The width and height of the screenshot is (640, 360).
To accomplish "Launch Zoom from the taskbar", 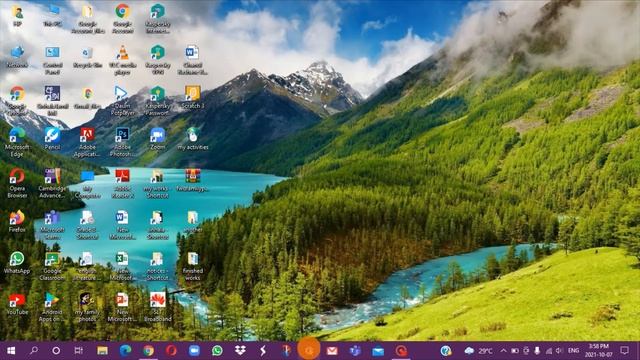I will [194, 351].
